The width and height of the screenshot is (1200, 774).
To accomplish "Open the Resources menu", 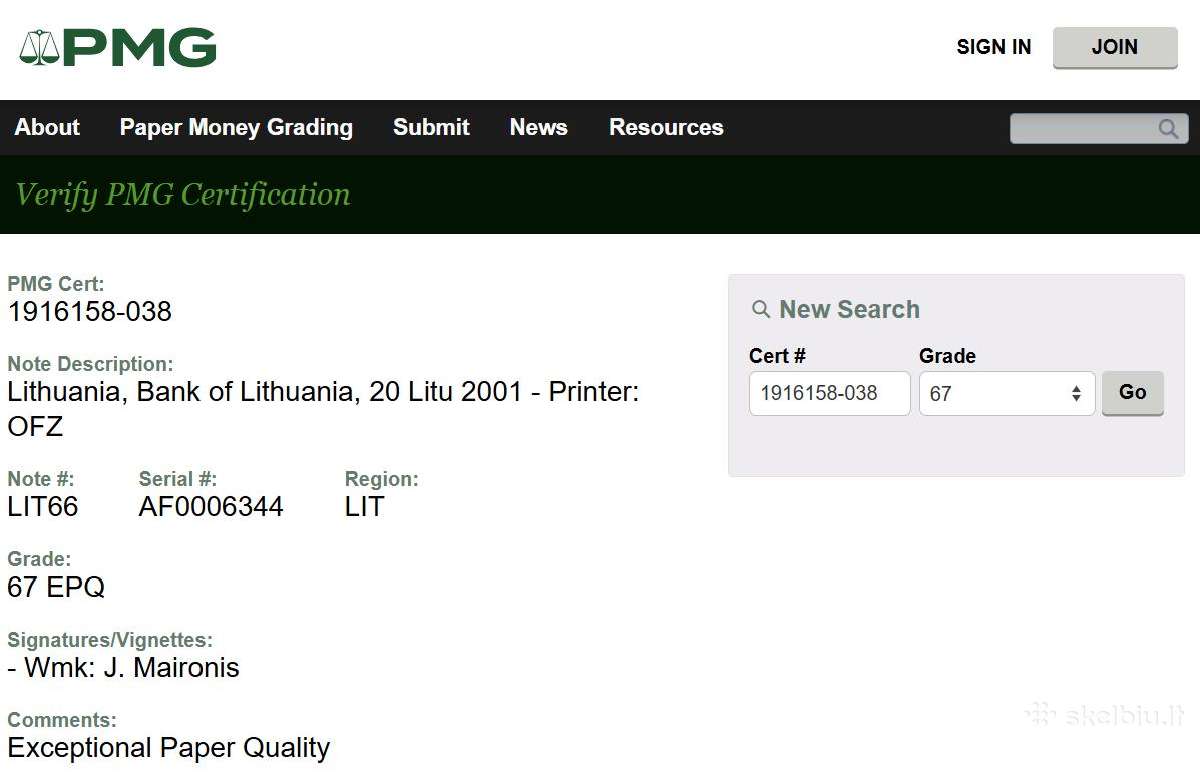I will 666,127.
